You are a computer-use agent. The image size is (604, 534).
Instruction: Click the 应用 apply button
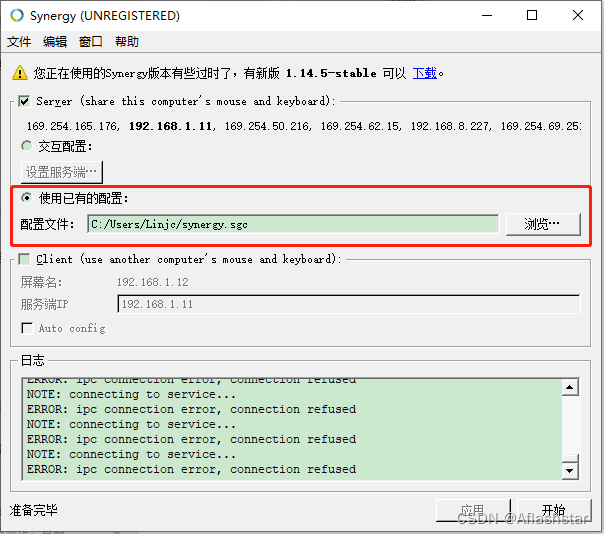pyautogui.click(x=473, y=510)
